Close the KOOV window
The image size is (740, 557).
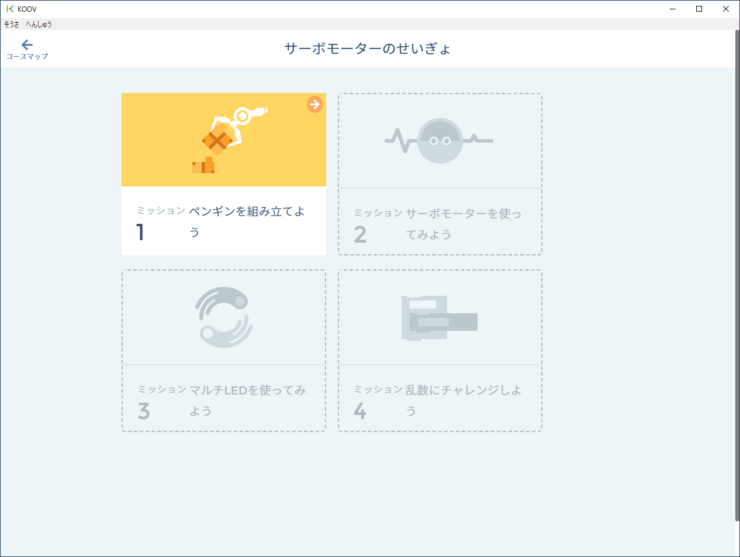[x=726, y=9]
